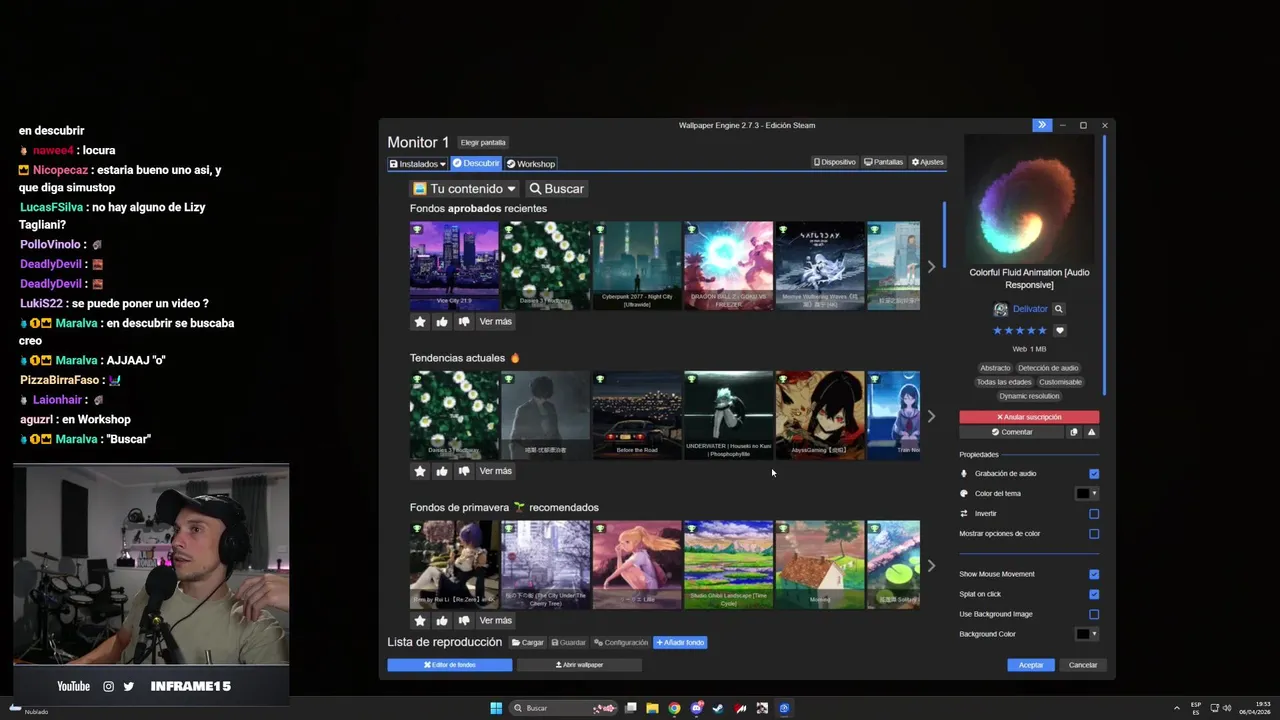This screenshot has height=720, width=1280.
Task: Click Añadir fondo button
Action: (x=680, y=643)
